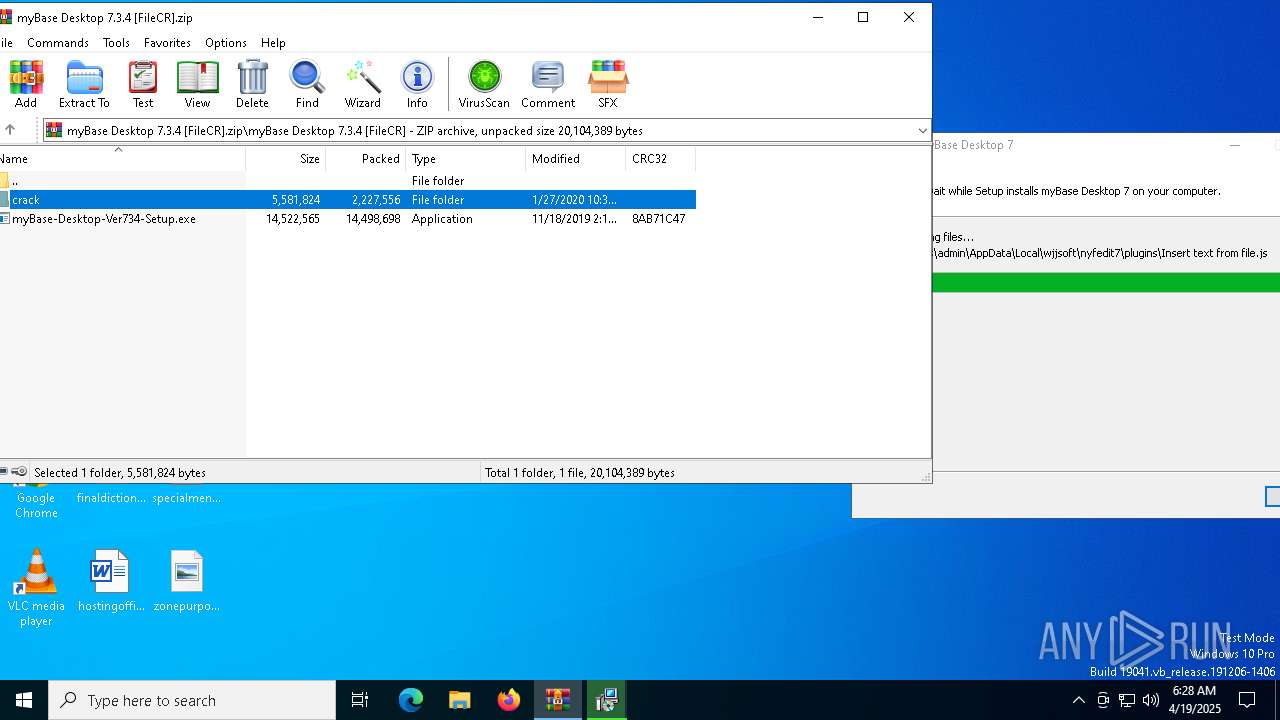Open VLC media player desktop shortcut
Viewport: 1280px width, 720px height.
[x=36, y=588]
